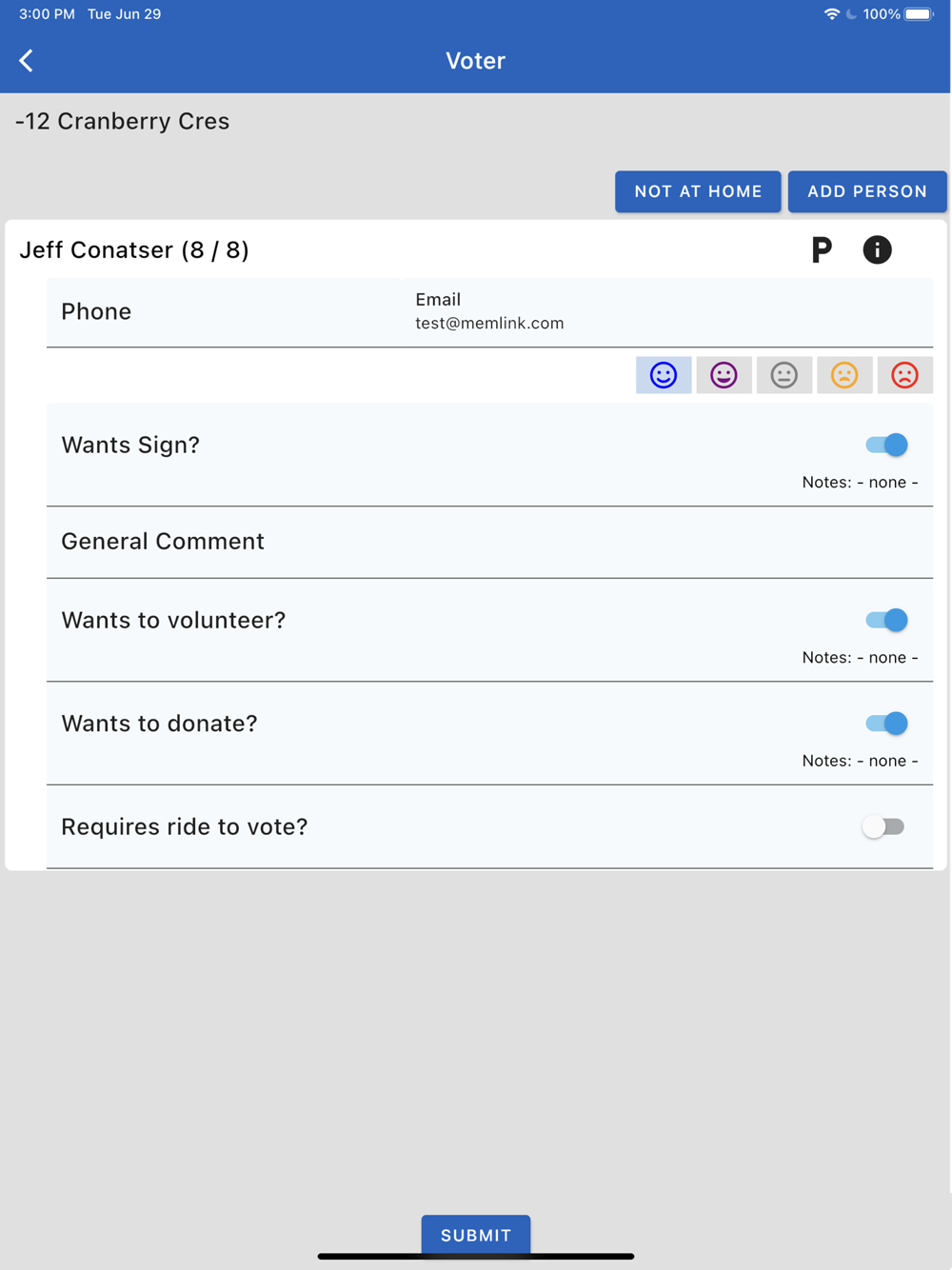Toggle the Wants Sign switch
This screenshot has height=1270, width=952.
[x=886, y=445]
